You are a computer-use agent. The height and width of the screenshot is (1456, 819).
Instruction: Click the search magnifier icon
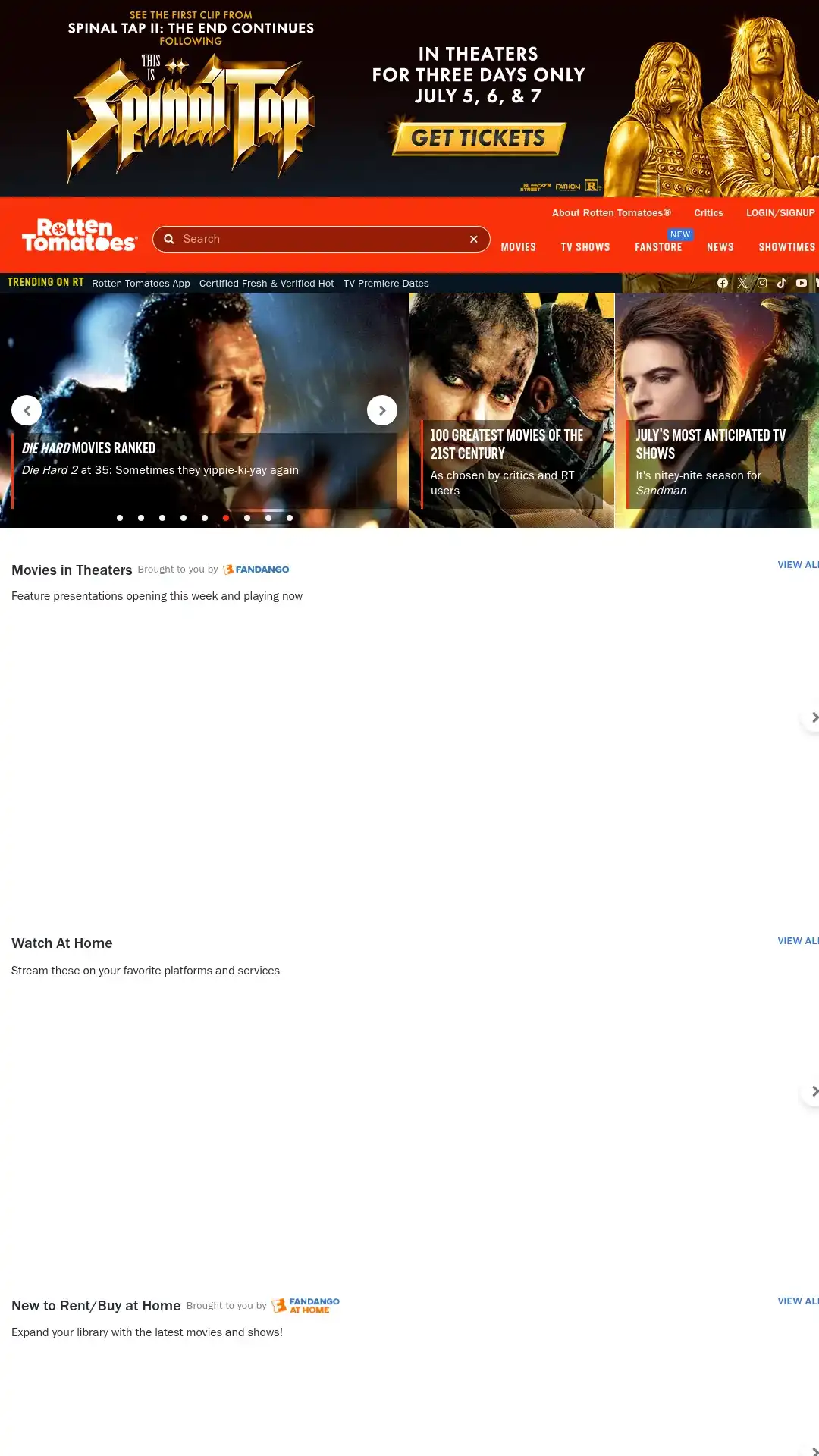pos(169,239)
